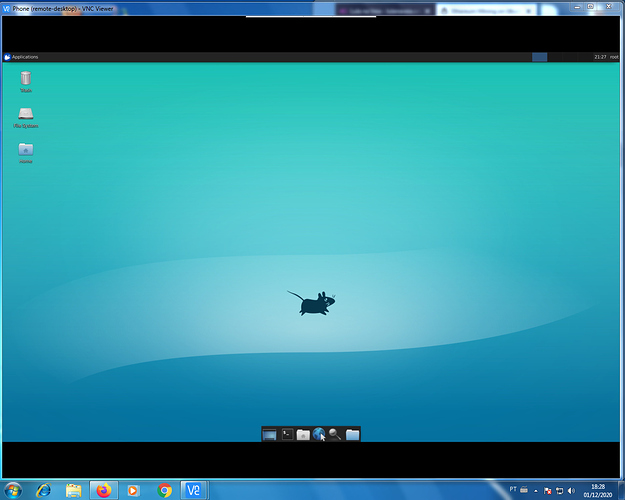Open the Home folder desktop icon
The width and height of the screenshot is (625, 500).
[x=26, y=153]
